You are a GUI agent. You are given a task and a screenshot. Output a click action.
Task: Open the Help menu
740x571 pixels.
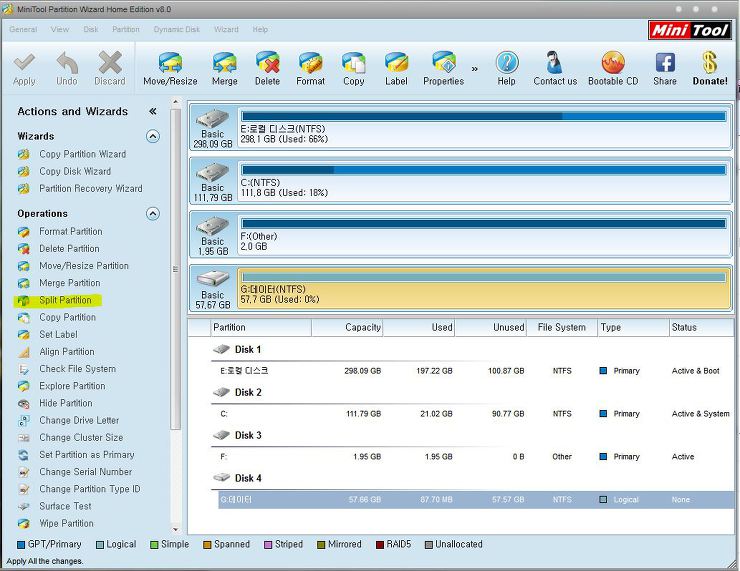click(260, 29)
